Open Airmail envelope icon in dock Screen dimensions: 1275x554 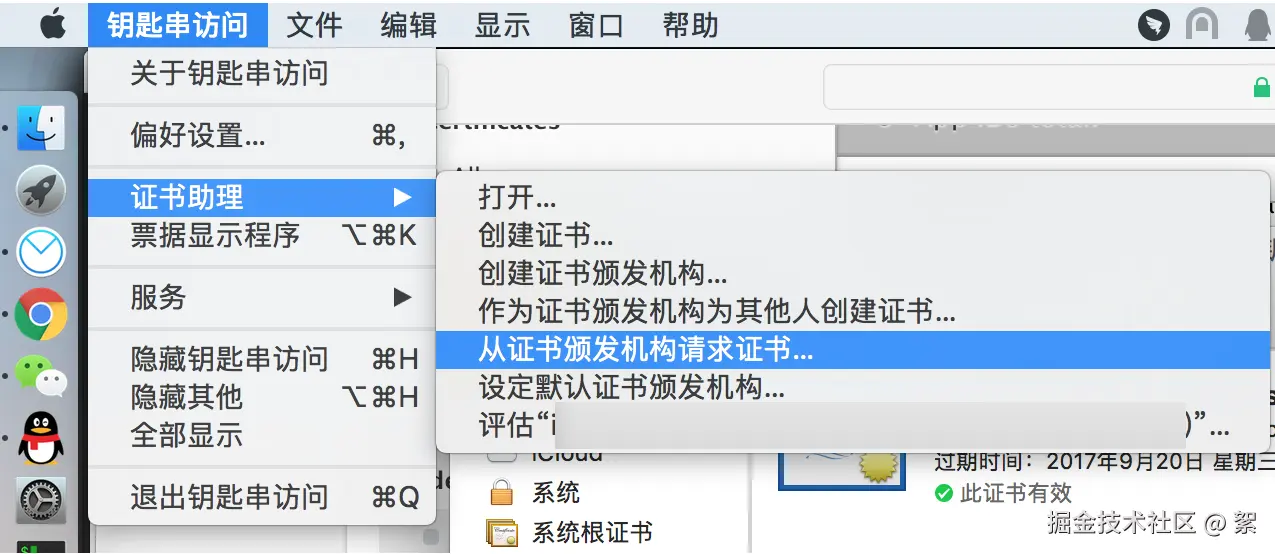(41, 252)
